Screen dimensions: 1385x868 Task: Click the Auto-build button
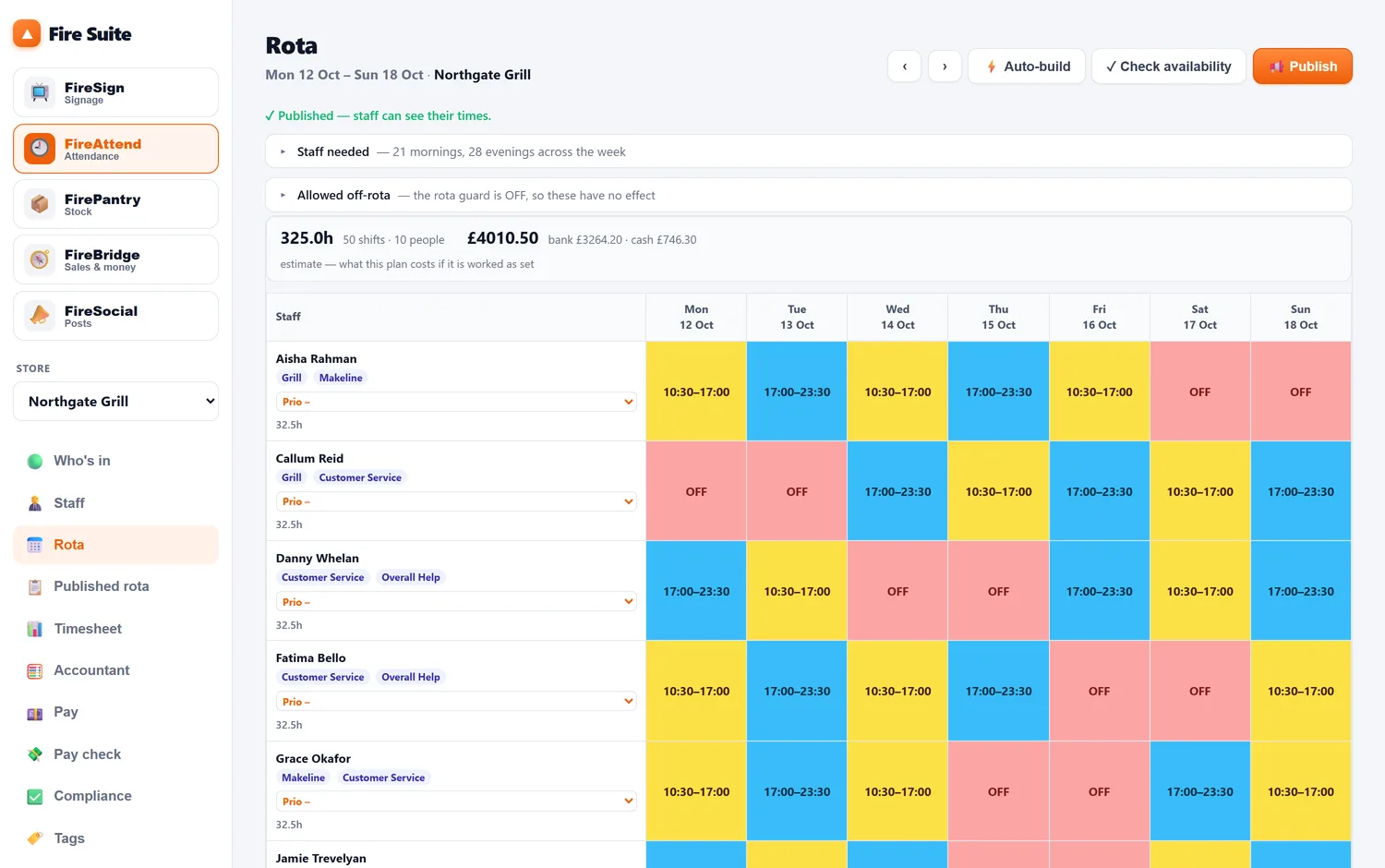[1027, 66]
